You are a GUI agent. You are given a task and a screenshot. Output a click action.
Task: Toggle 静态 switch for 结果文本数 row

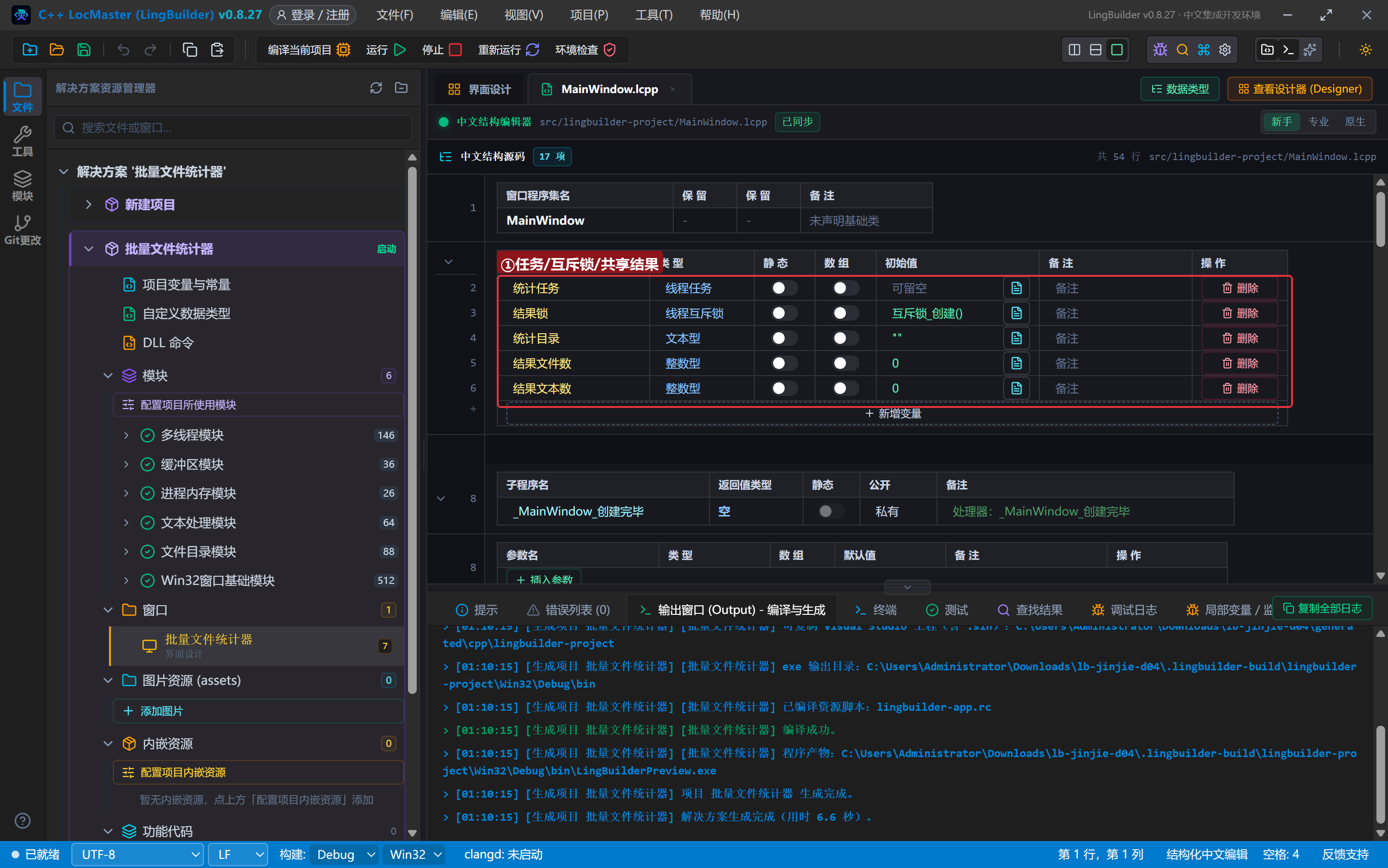click(784, 388)
